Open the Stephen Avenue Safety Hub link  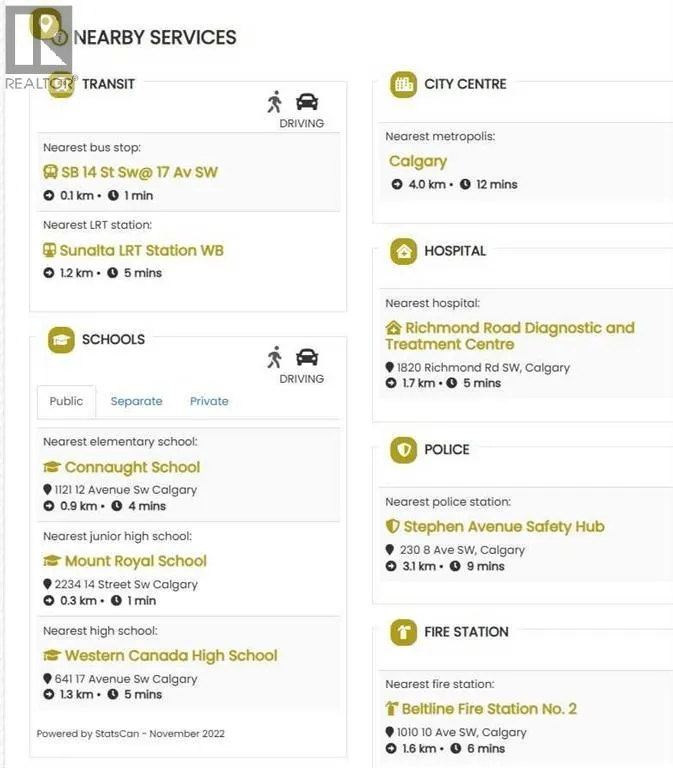(x=503, y=526)
